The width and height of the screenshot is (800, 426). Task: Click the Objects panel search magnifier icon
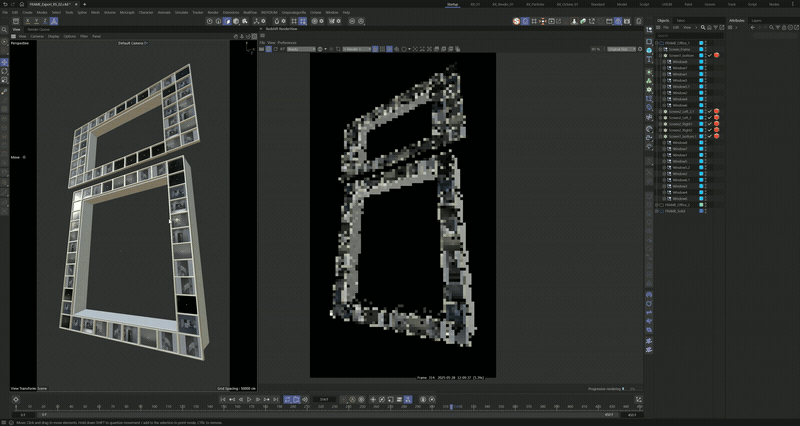pyautogui.click(x=703, y=28)
